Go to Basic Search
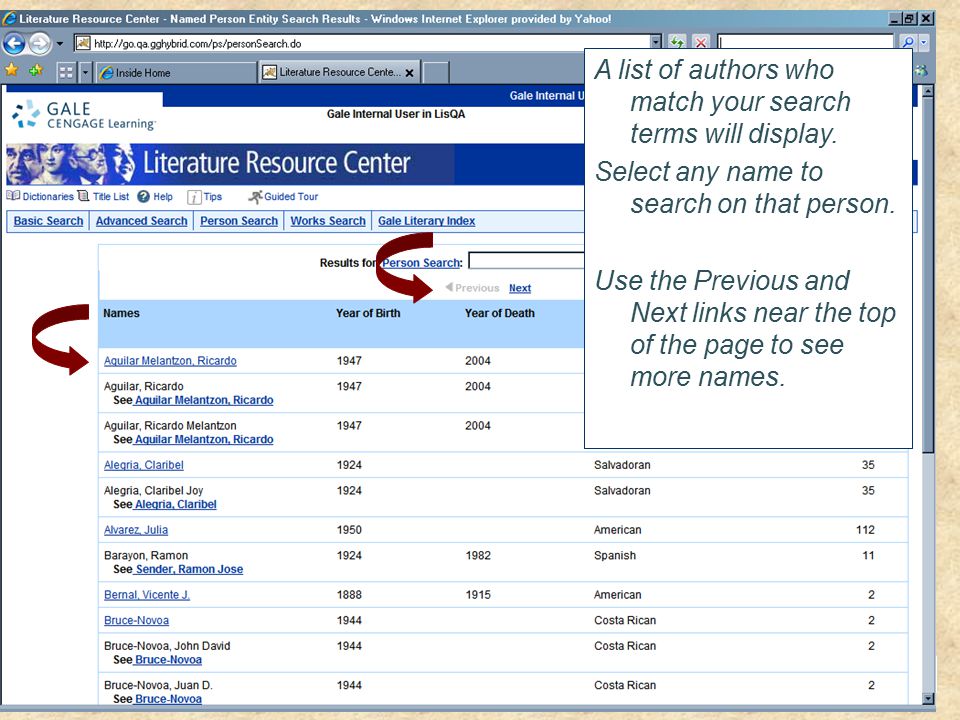The width and height of the screenshot is (960, 720). click(48, 221)
